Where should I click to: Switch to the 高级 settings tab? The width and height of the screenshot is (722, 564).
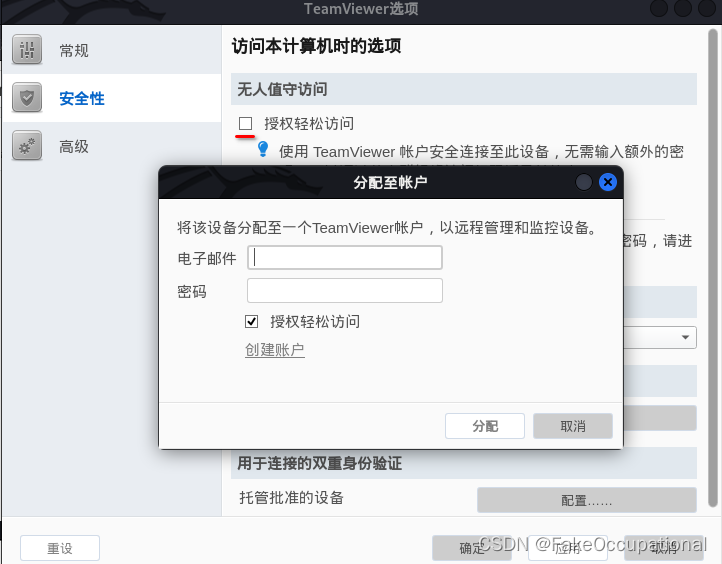pos(112,146)
